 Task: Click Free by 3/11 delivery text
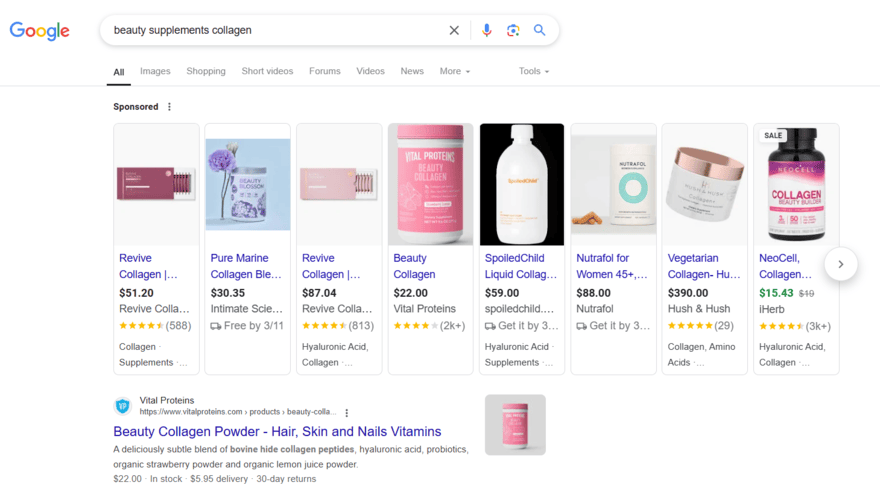[254, 325]
